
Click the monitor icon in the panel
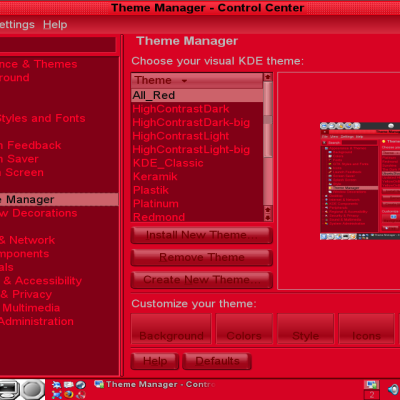[x=9, y=389]
